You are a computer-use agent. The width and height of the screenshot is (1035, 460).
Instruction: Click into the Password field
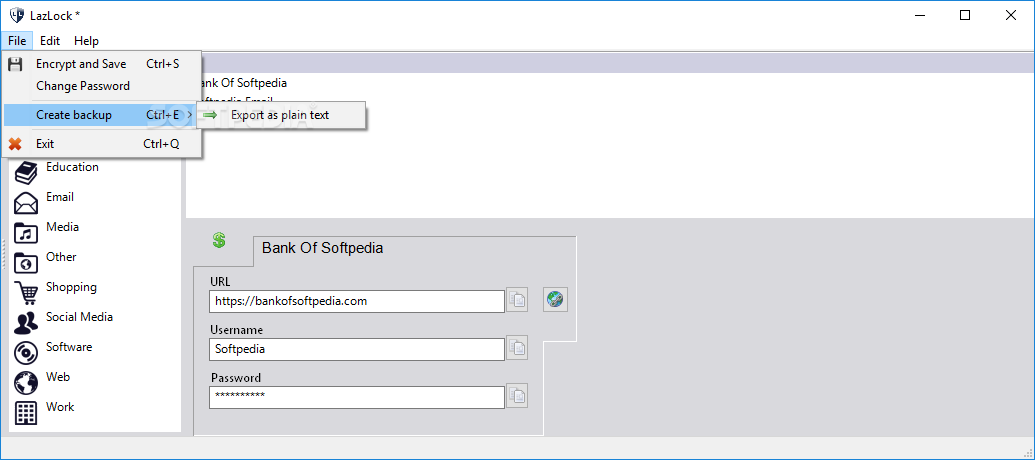357,397
